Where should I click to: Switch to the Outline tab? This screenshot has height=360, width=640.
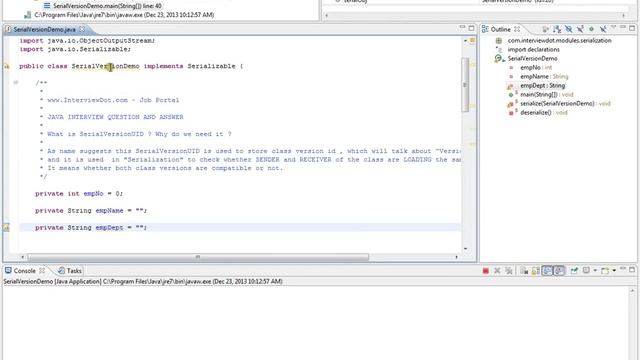[500, 29]
